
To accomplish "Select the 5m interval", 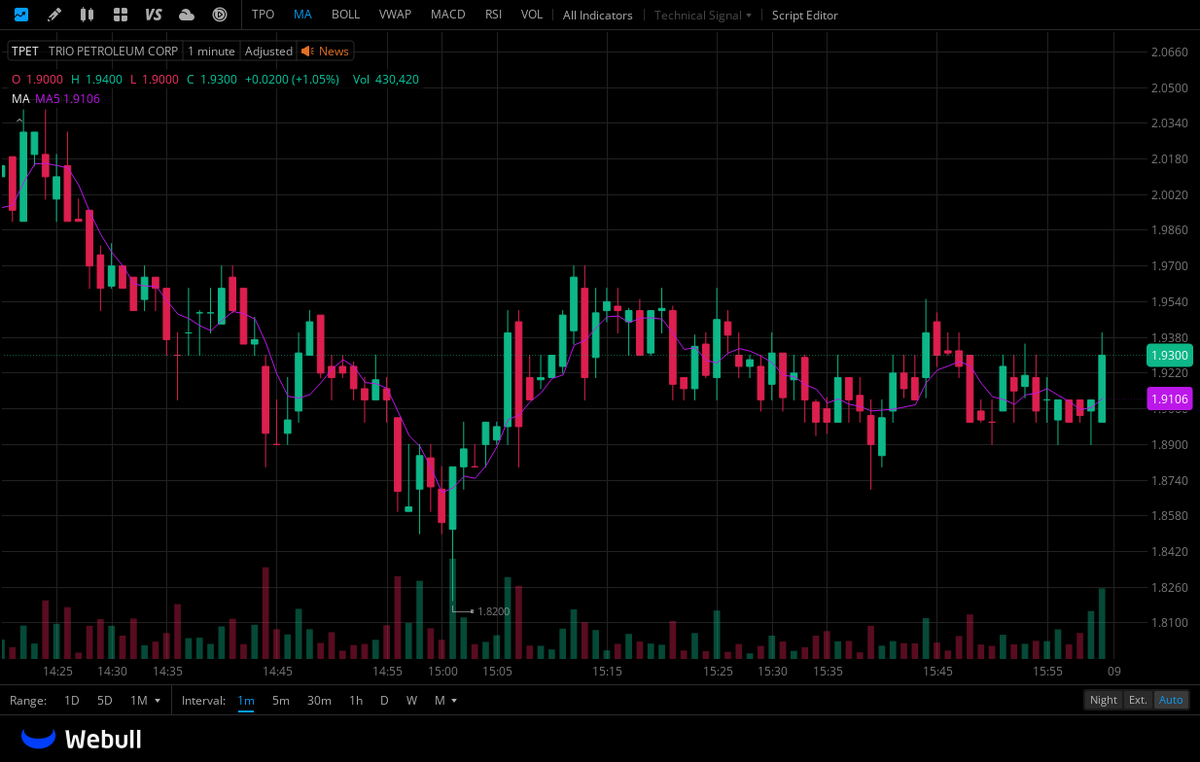I will tap(281, 700).
